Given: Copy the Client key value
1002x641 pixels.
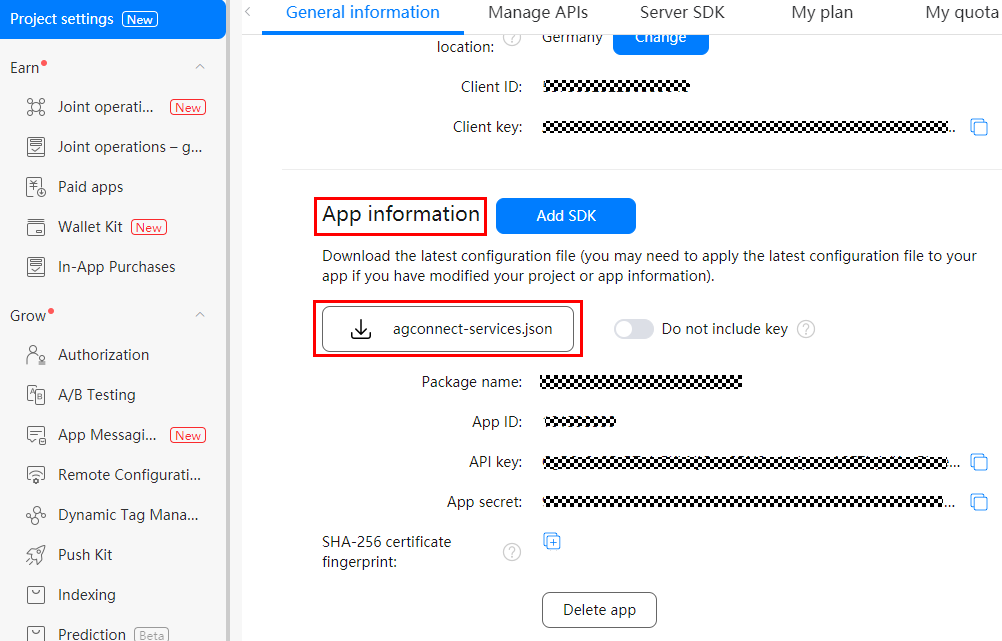Looking at the screenshot, I should pos(979,127).
